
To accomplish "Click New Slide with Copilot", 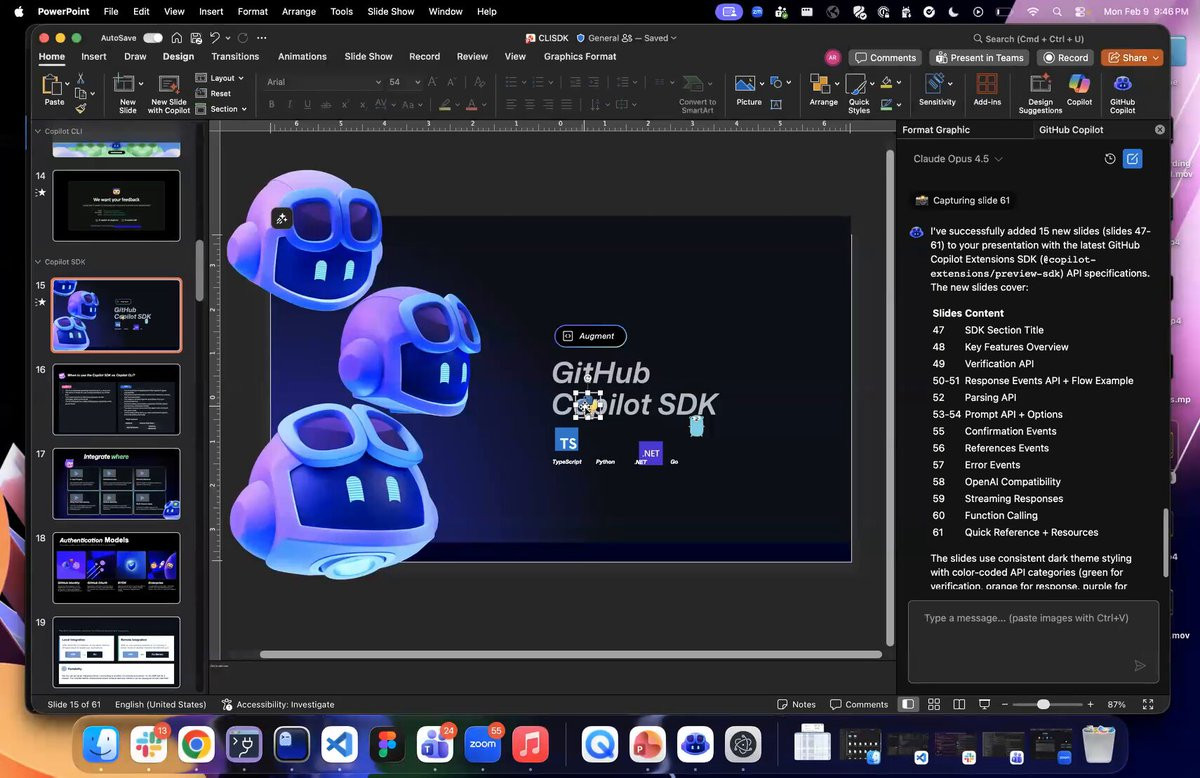I will 169,88.
